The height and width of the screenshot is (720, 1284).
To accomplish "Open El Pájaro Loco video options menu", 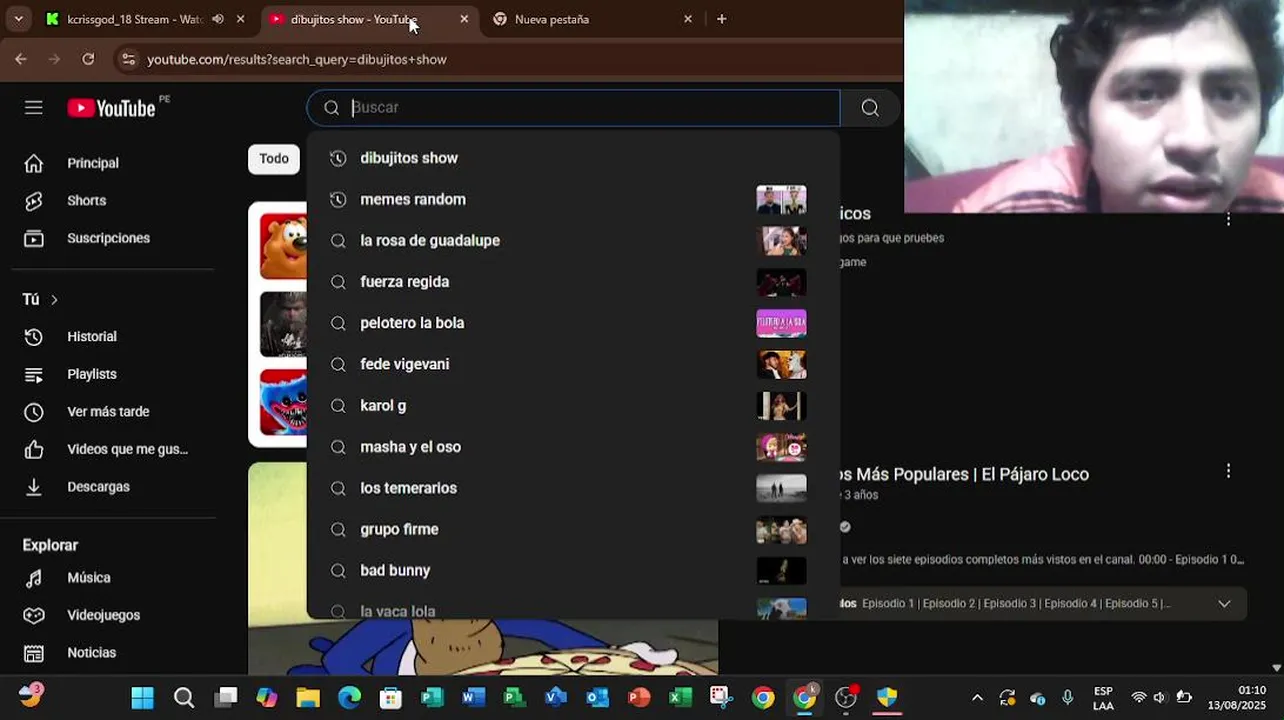I will 1228,471.
